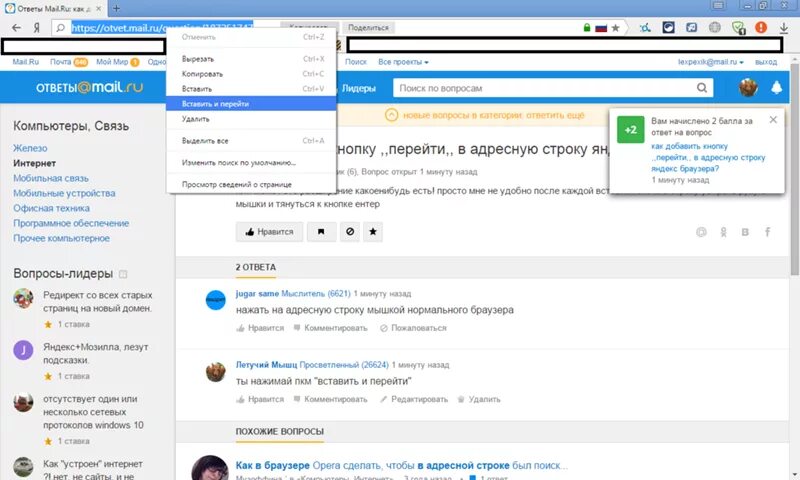The height and width of the screenshot is (480, 800).
Task: Click the bookmark flag button under question
Action: [x=321, y=232]
